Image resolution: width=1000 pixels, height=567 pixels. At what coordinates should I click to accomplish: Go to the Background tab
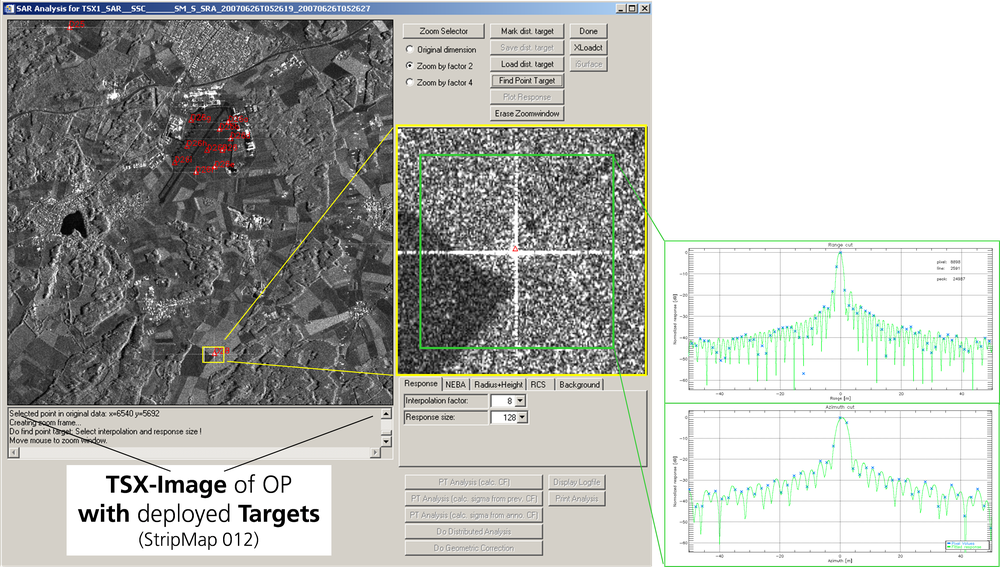(x=579, y=384)
